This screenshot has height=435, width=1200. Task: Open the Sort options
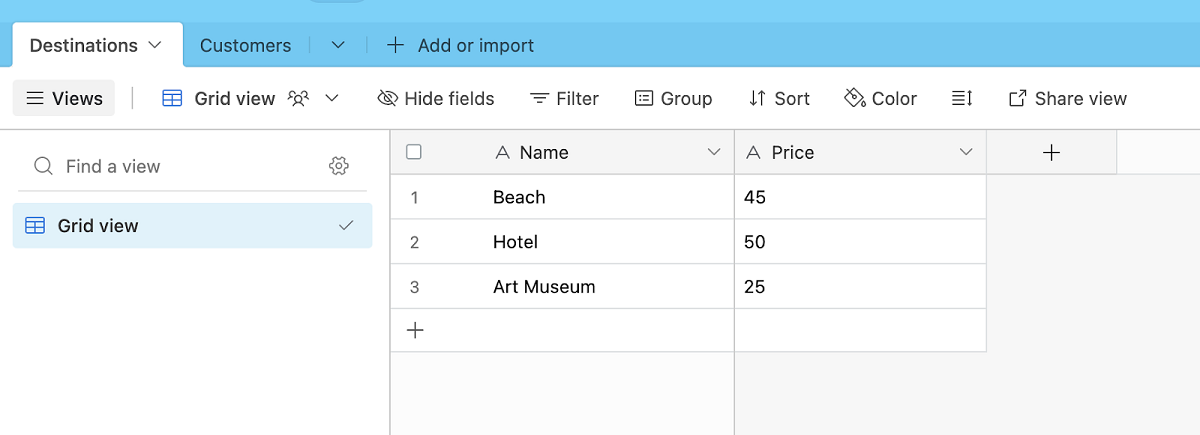click(x=779, y=98)
